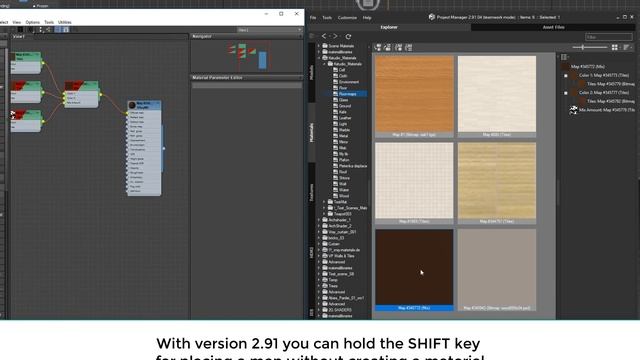Open the Models vertical sidebar tab
The image size is (640, 360).
(x=311, y=72)
